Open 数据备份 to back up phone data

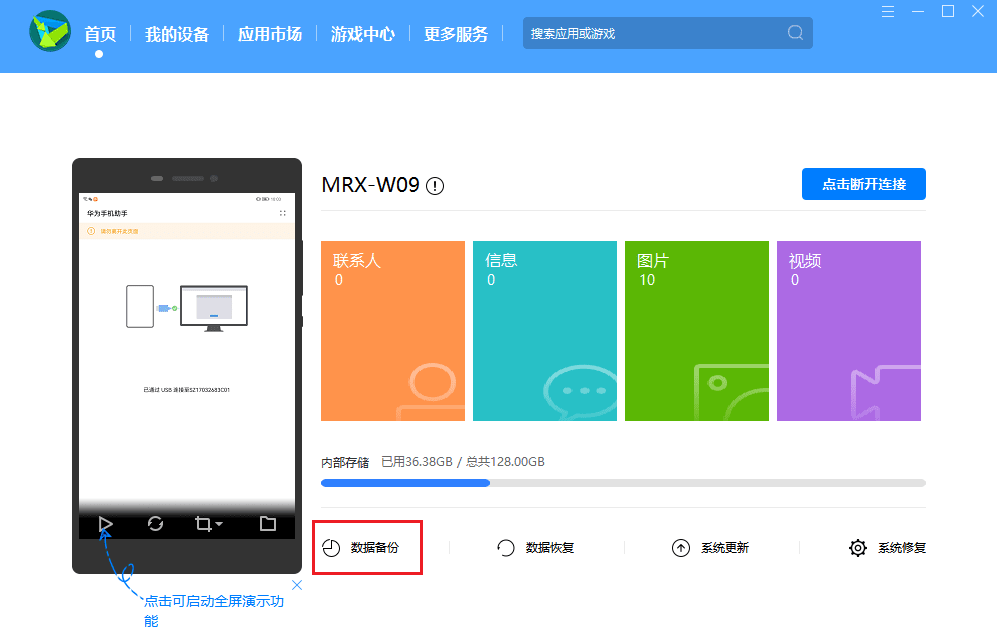(x=367, y=547)
